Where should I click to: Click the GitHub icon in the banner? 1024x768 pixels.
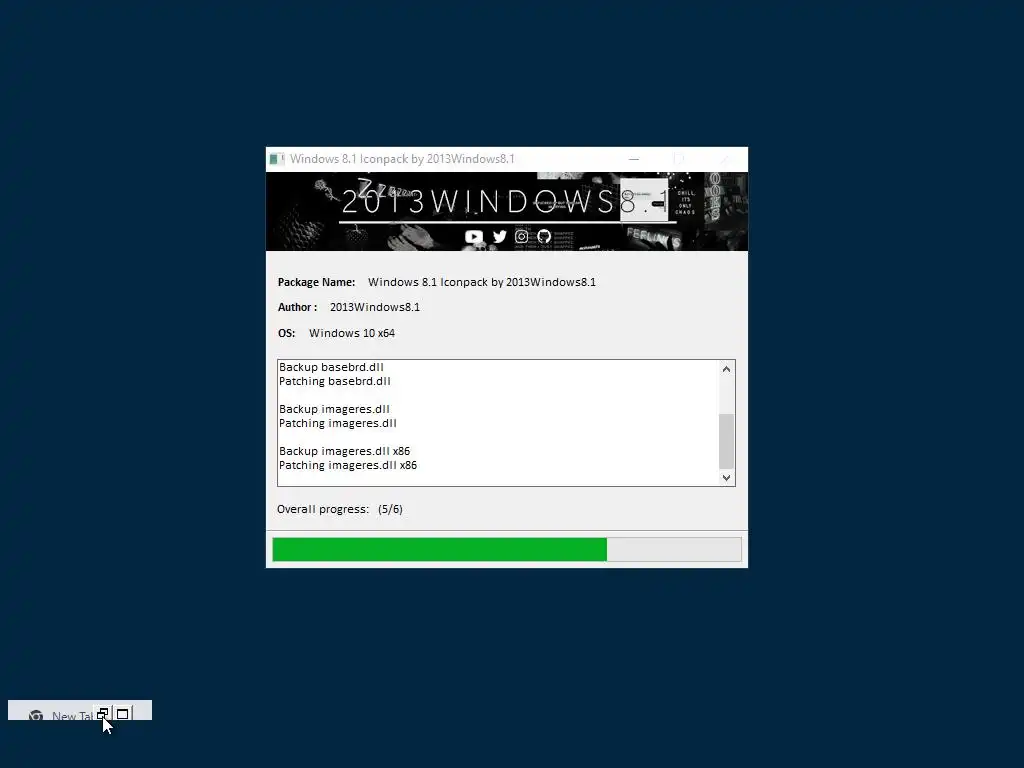[544, 236]
